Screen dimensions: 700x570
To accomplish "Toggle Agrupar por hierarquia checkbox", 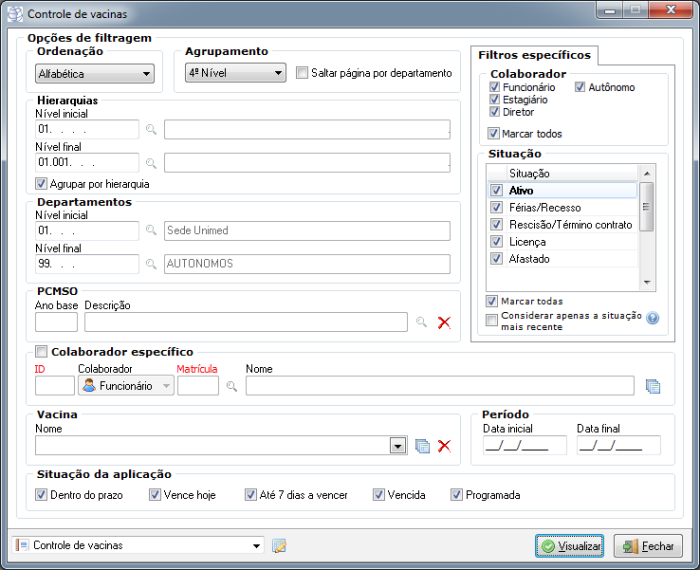I will (41, 184).
